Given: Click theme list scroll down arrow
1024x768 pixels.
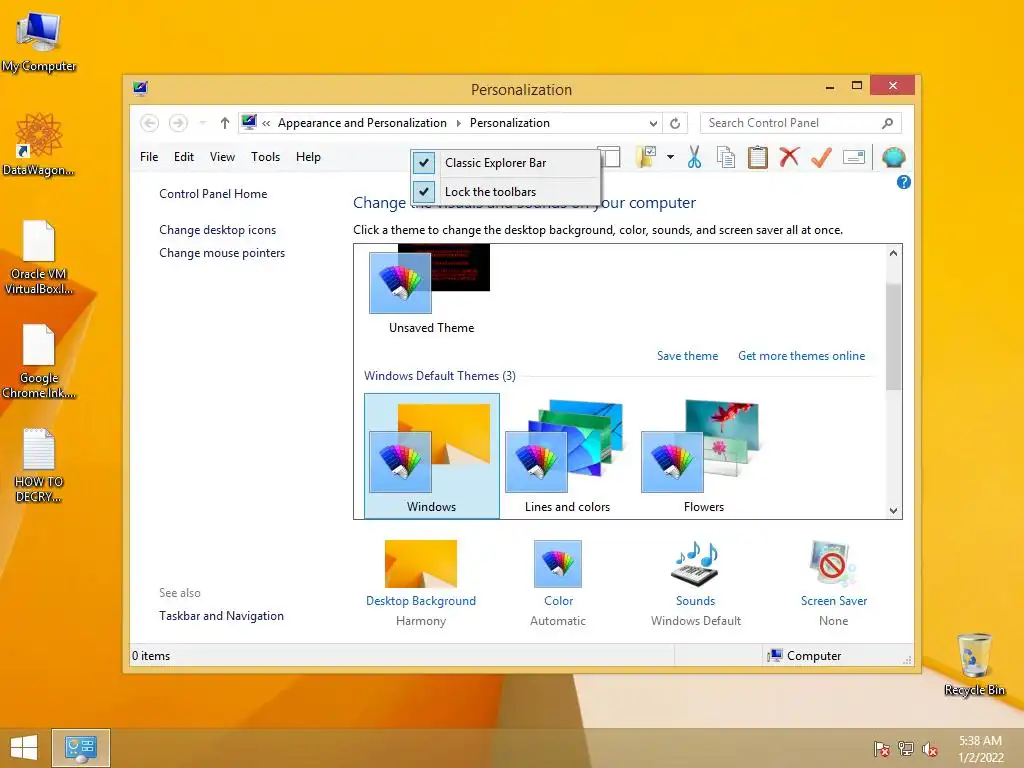Looking at the screenshot, I should pyautogui.click(x=893, y=511).
